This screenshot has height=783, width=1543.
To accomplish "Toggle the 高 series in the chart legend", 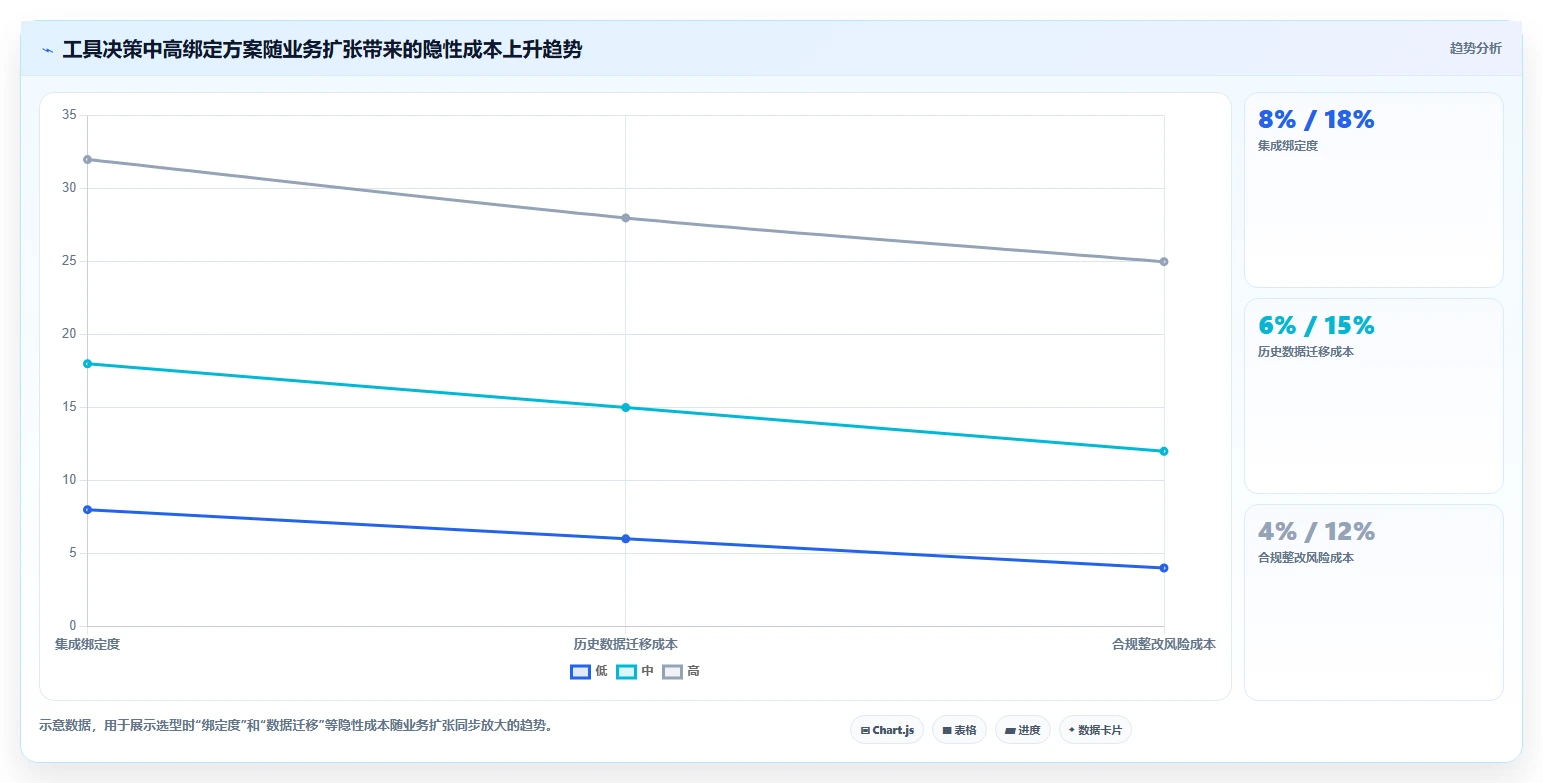I will pyautogui.click(x=681, y=671).
